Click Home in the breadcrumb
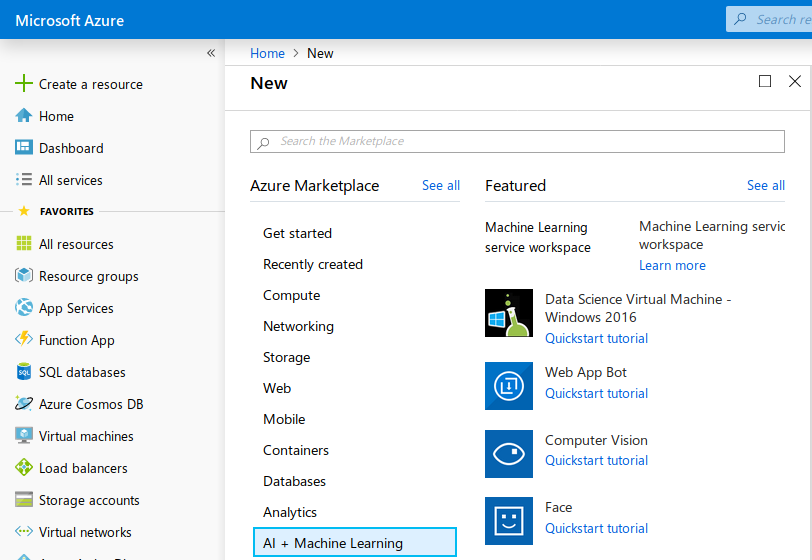The image size is (812, 560). click(267, 53)
